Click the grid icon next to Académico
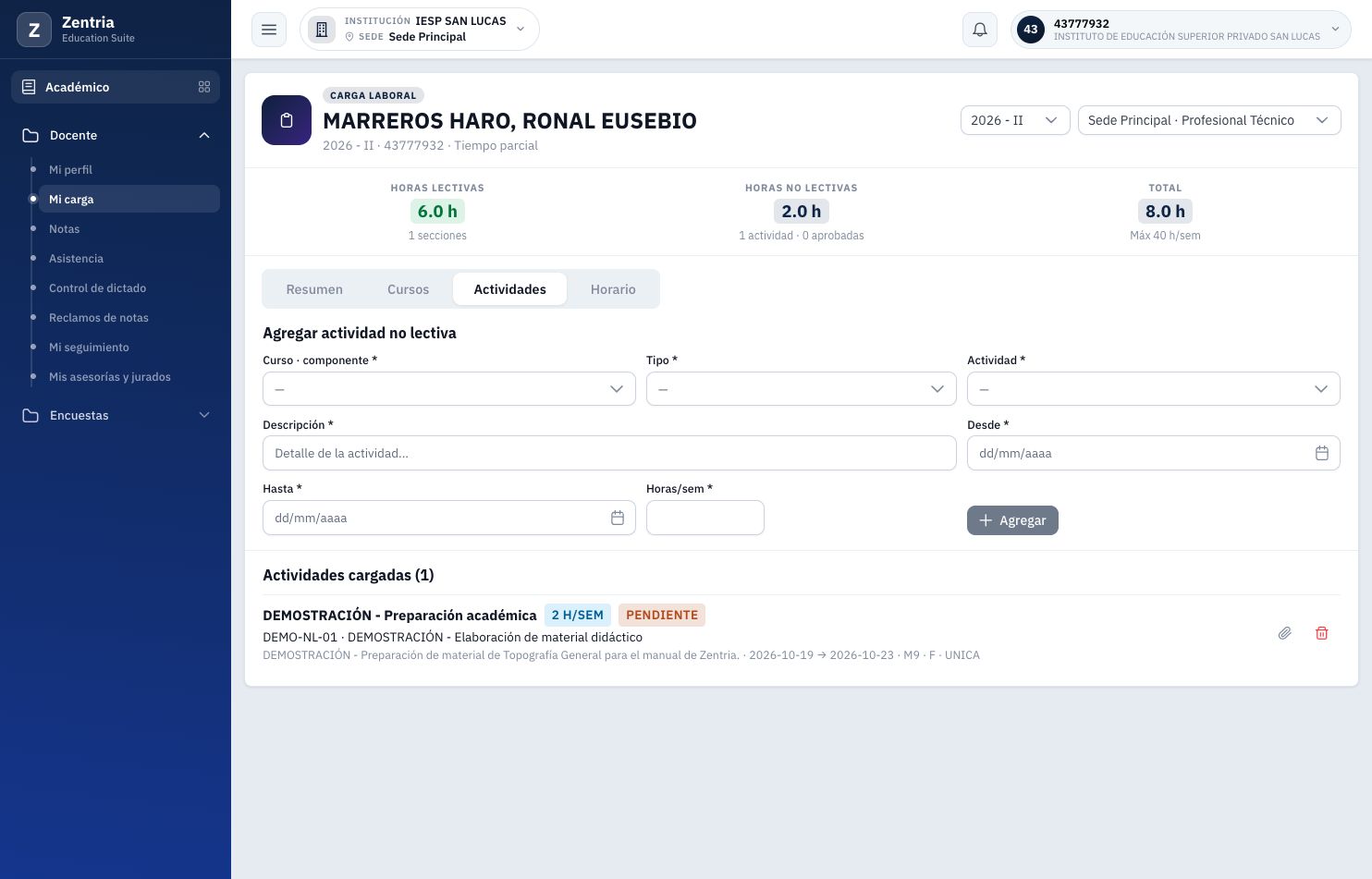The width and height of the screenshot is (1372, 879). coord(204,87)
